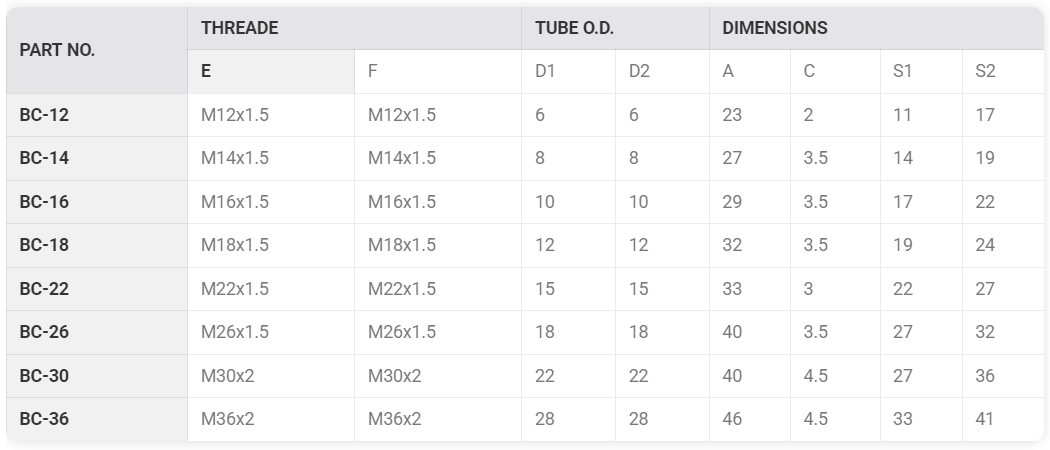The image size is (1050, 450).
Task: Select part number BC-12 cell
Action: click(x=97, y=115)
